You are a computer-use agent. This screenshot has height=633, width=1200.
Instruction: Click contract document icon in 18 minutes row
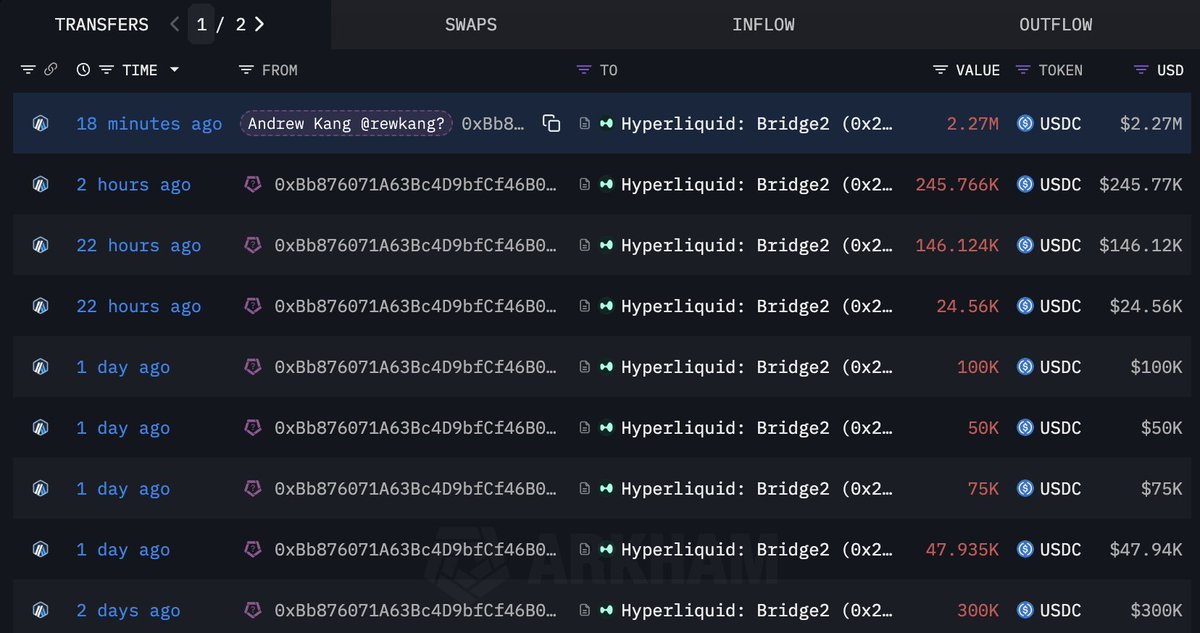click(x=584, y=124)
